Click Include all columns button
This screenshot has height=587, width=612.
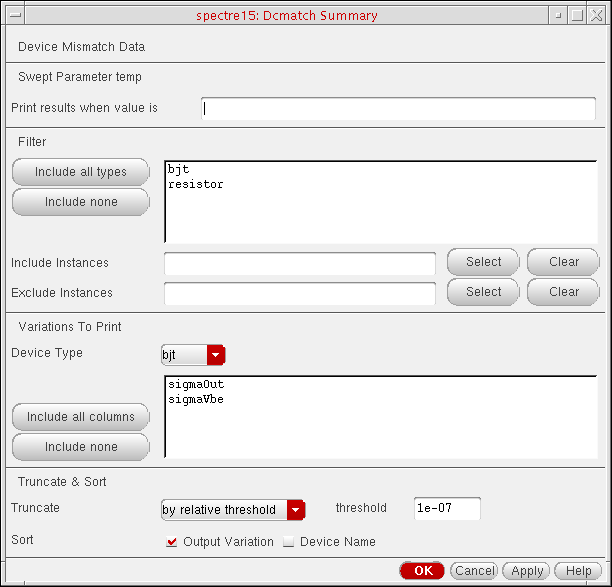[81, 417]
